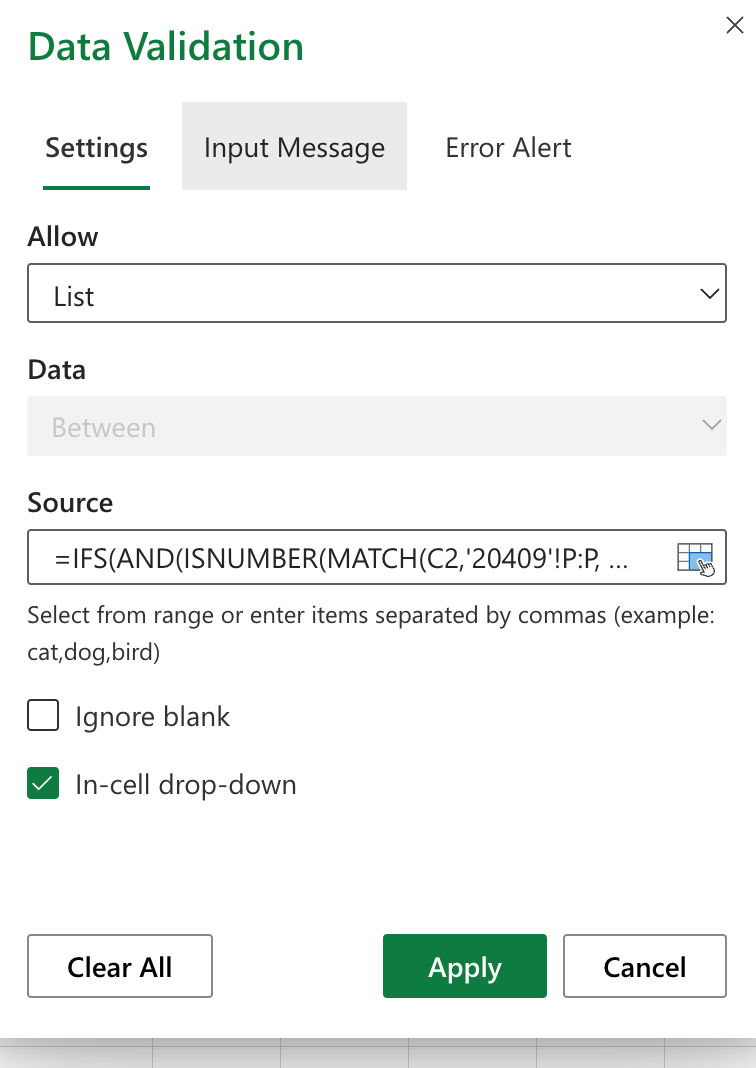Click the Ignore blank label to toggle it
Image resolution: width=756 pixels, height=1068 pixels.
tap(152, 716)
